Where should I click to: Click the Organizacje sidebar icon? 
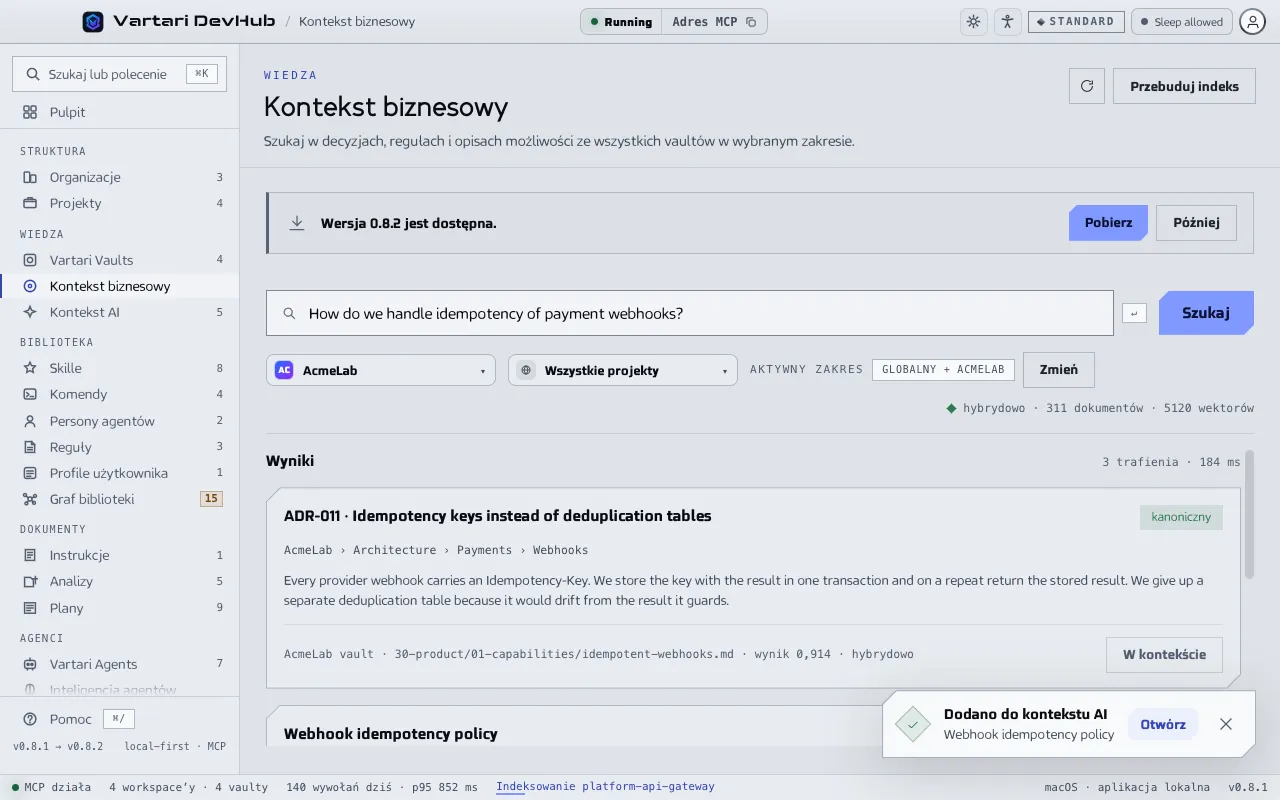(30, 177)
